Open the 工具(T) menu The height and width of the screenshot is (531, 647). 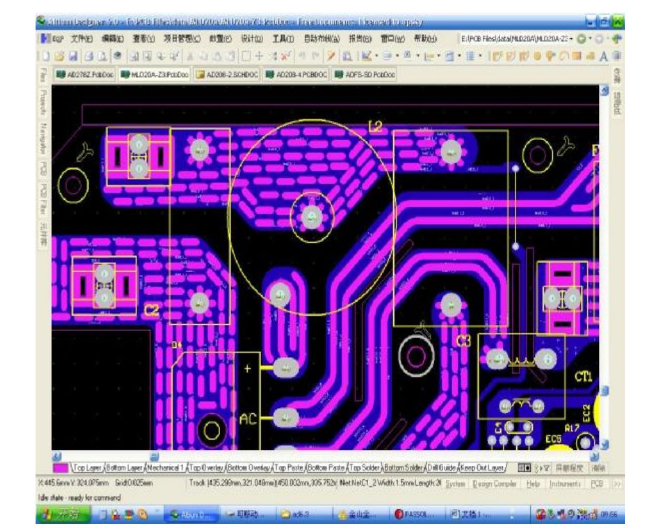[284, 38]
